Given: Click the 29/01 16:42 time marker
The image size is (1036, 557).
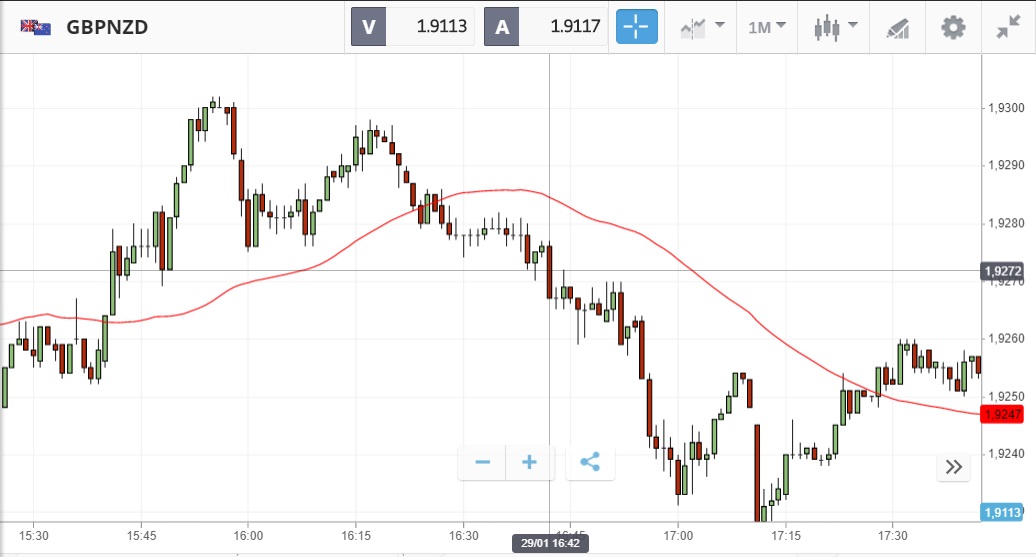Looking at the screenshot, I should (x=550, y=543).
